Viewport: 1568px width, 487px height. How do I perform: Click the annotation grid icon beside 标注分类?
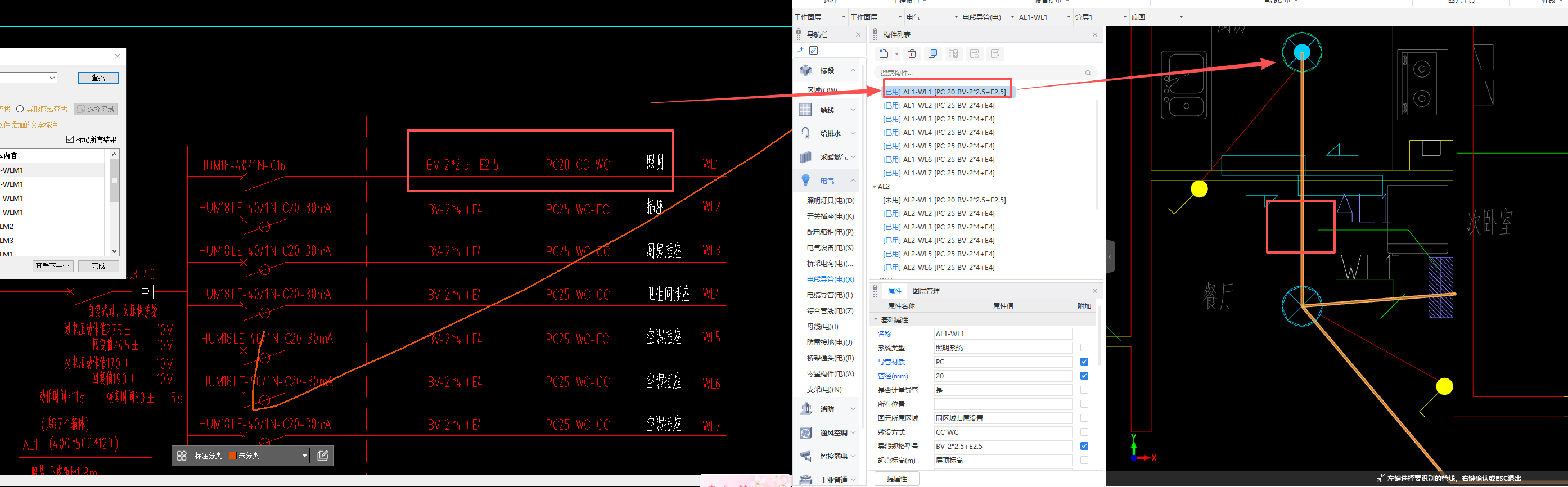182,456
